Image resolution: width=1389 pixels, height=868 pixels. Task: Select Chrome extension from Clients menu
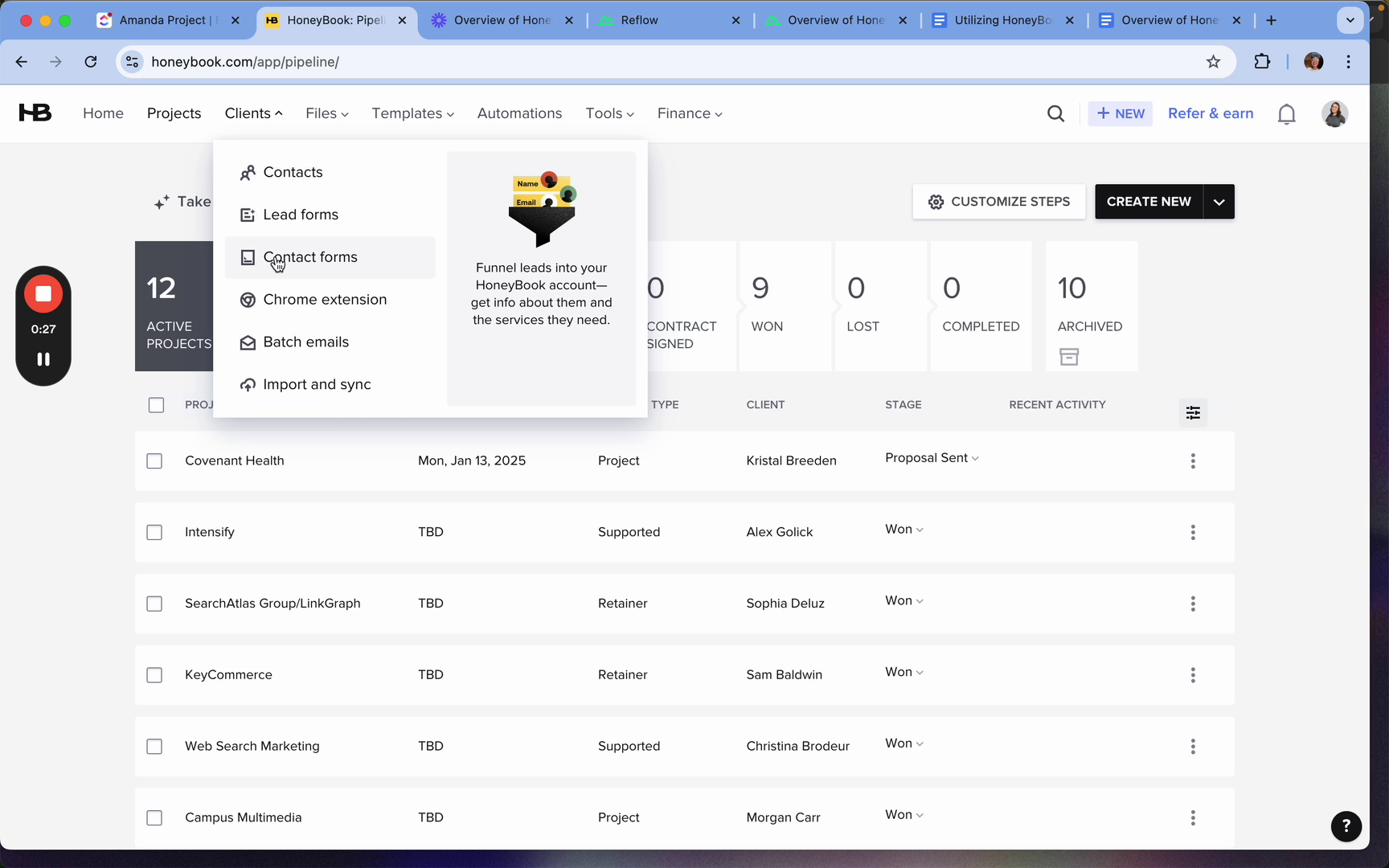tap(330, 300)
